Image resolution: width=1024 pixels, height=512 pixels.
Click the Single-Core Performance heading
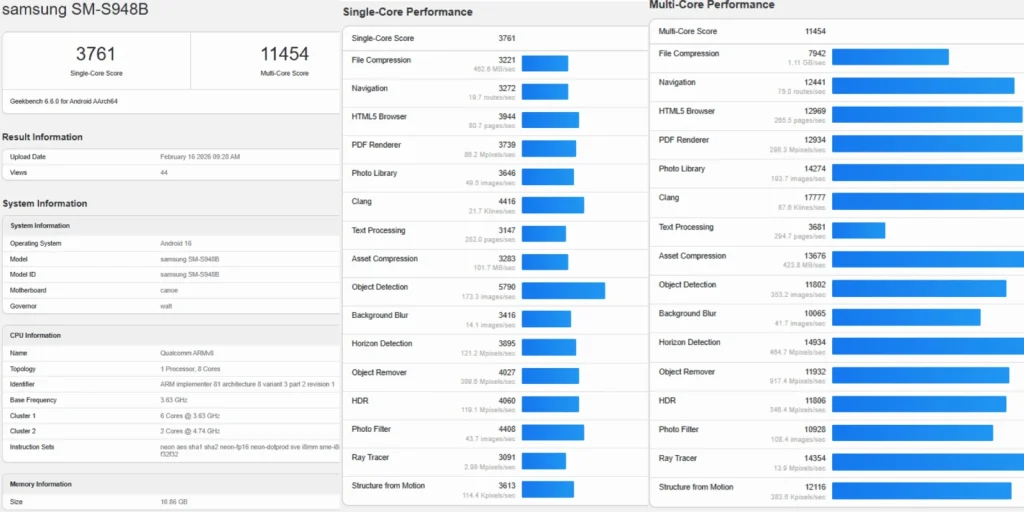407,12
